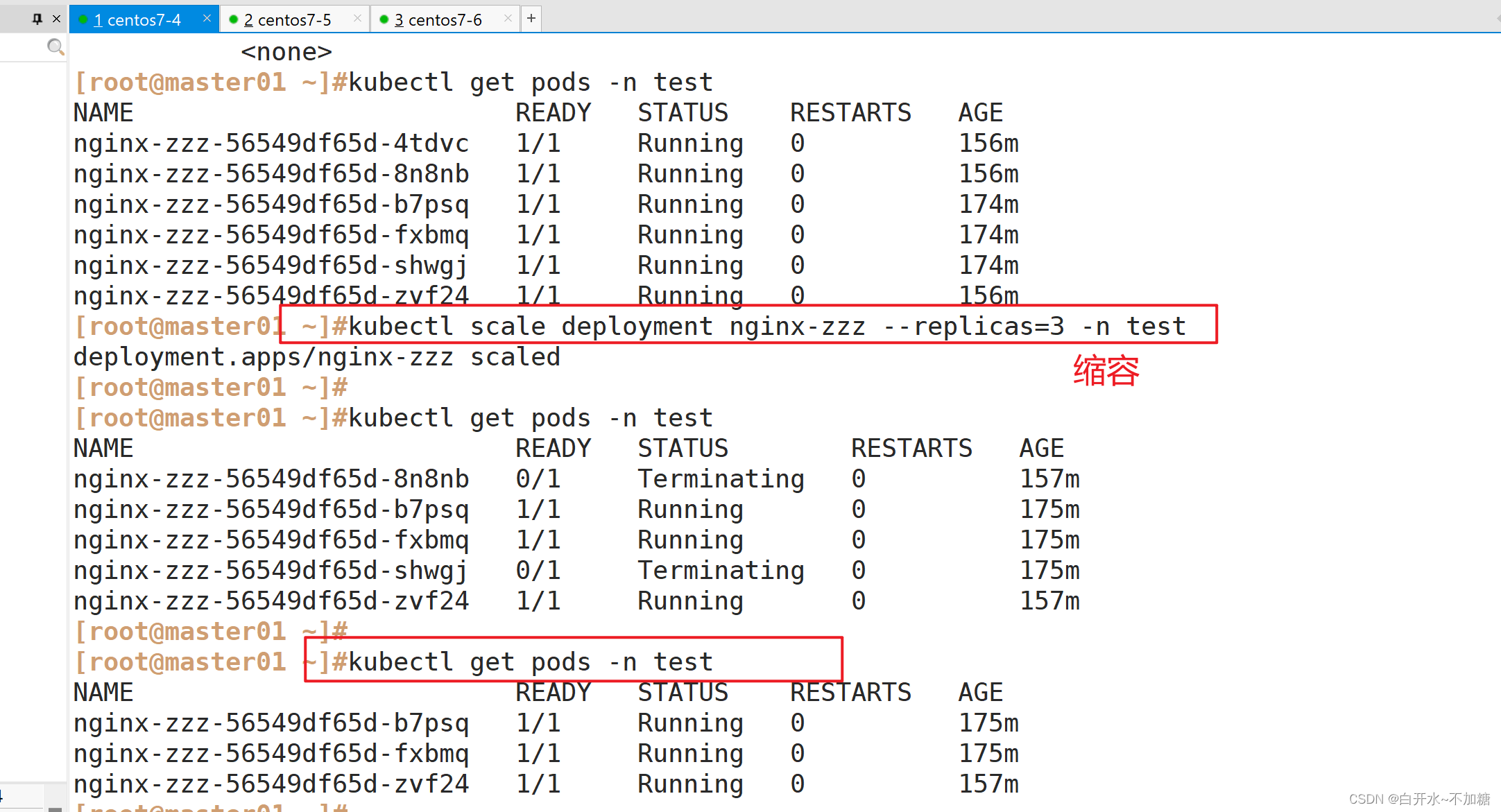Click the CSDN watermark text

pyautogui.click(x=1418, y=799)
